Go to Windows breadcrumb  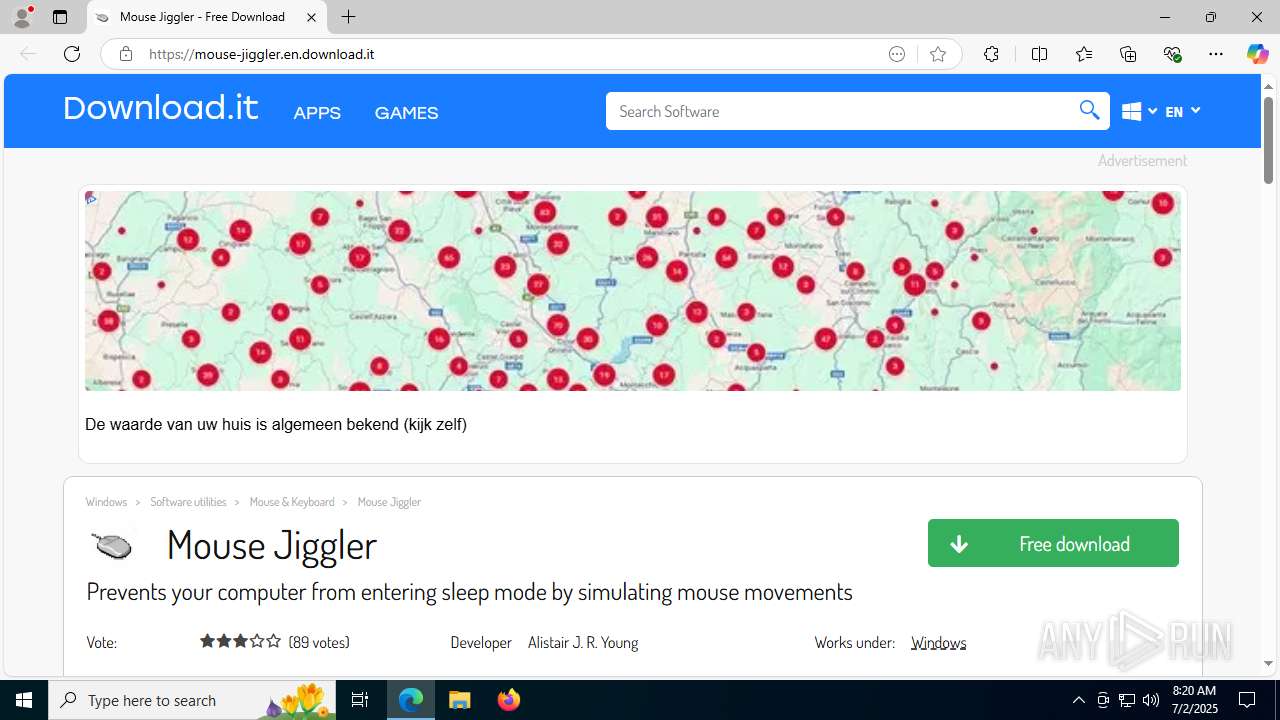[x=106, y=502]
